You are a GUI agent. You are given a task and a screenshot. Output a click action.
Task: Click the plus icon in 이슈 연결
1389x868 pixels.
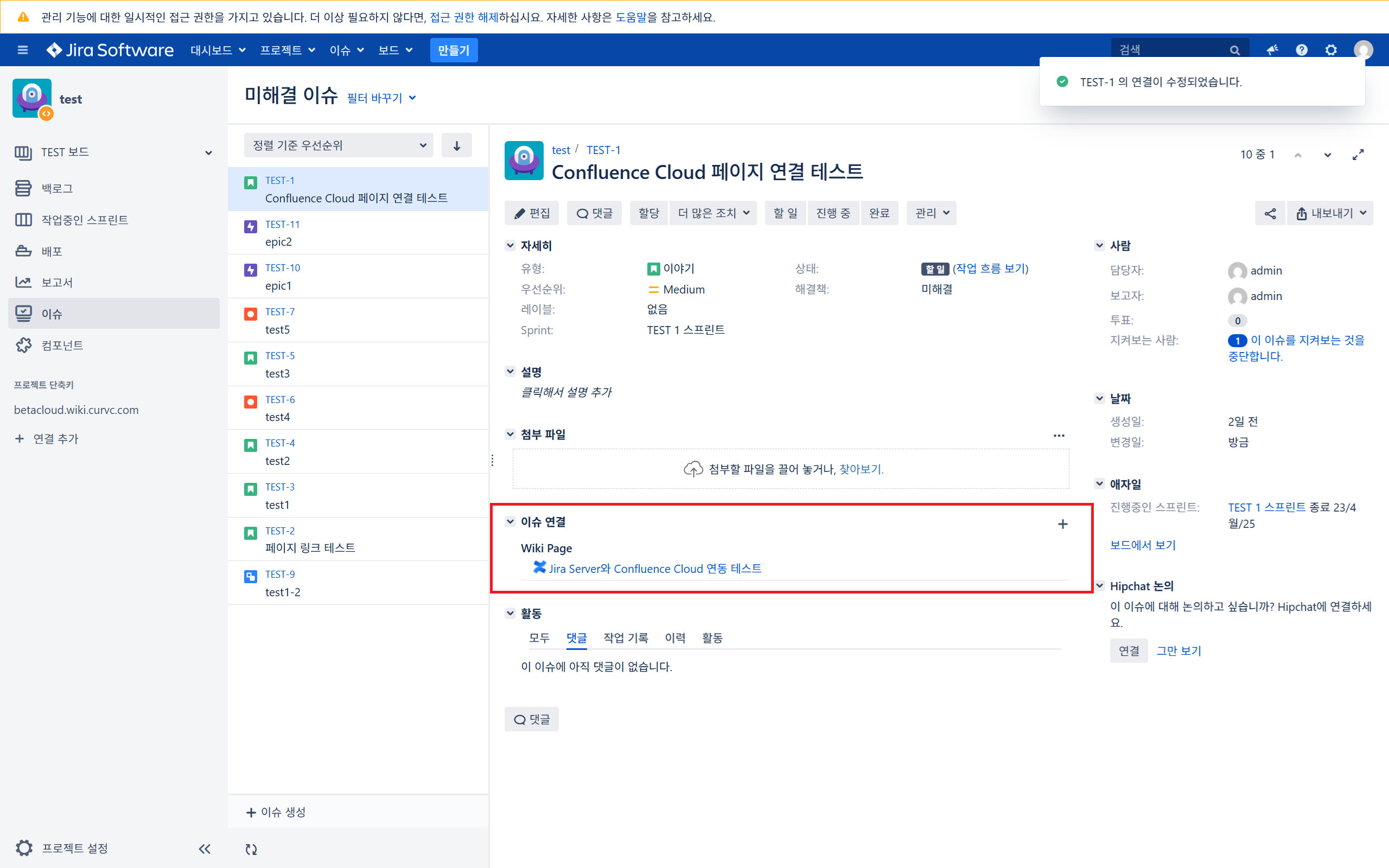(1063, 524)
